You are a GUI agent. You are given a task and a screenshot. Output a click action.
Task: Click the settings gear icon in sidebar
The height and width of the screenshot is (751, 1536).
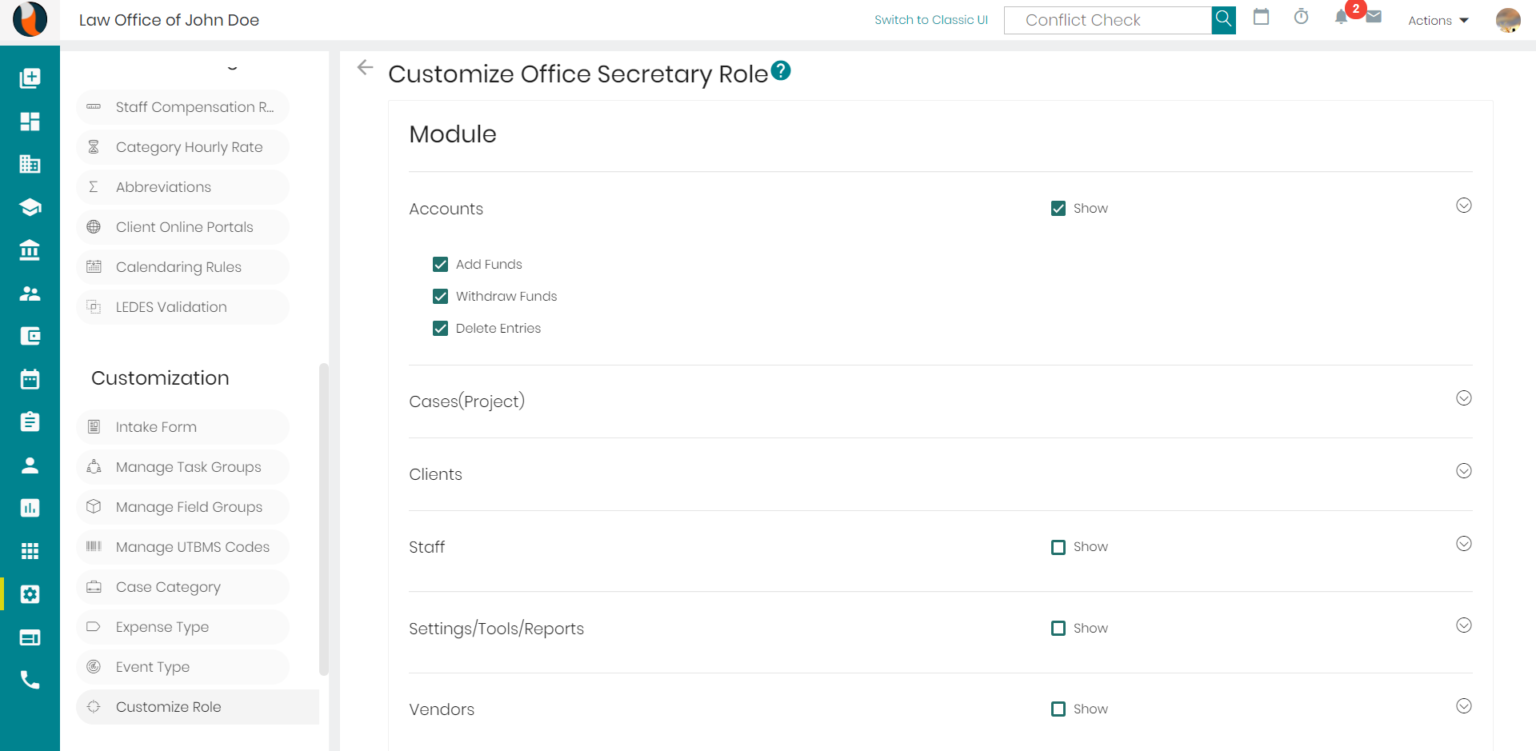click(x=30, y=594)
